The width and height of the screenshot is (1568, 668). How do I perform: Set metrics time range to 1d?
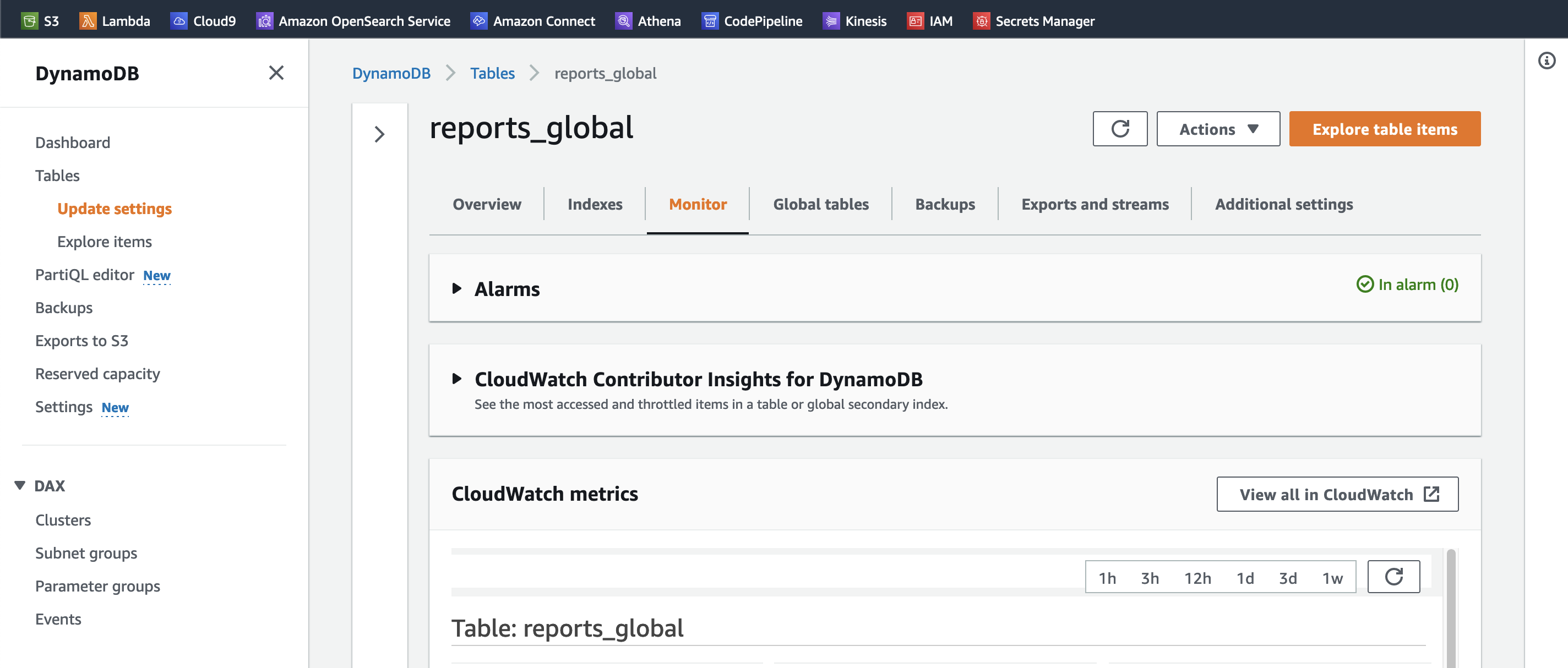(1245, 577)
